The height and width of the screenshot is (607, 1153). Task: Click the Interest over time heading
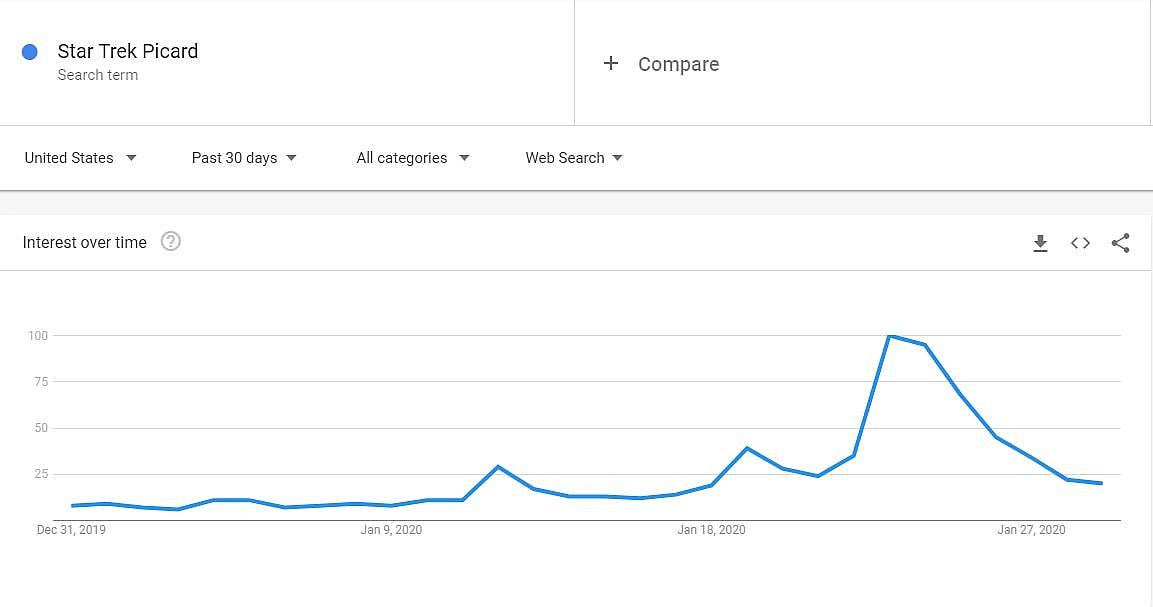coord(85,242)
